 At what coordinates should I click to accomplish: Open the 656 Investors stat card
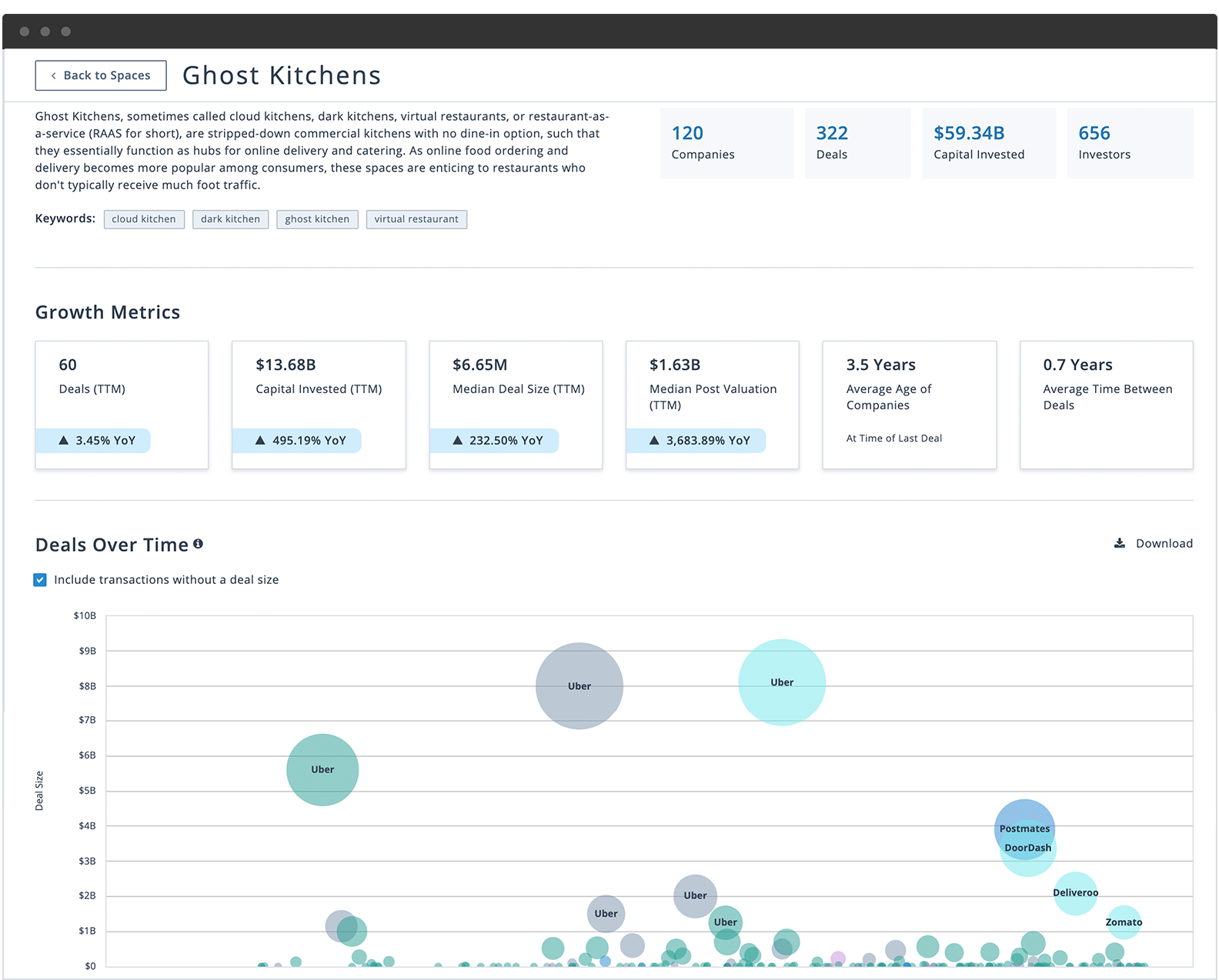pos(1130,143)
